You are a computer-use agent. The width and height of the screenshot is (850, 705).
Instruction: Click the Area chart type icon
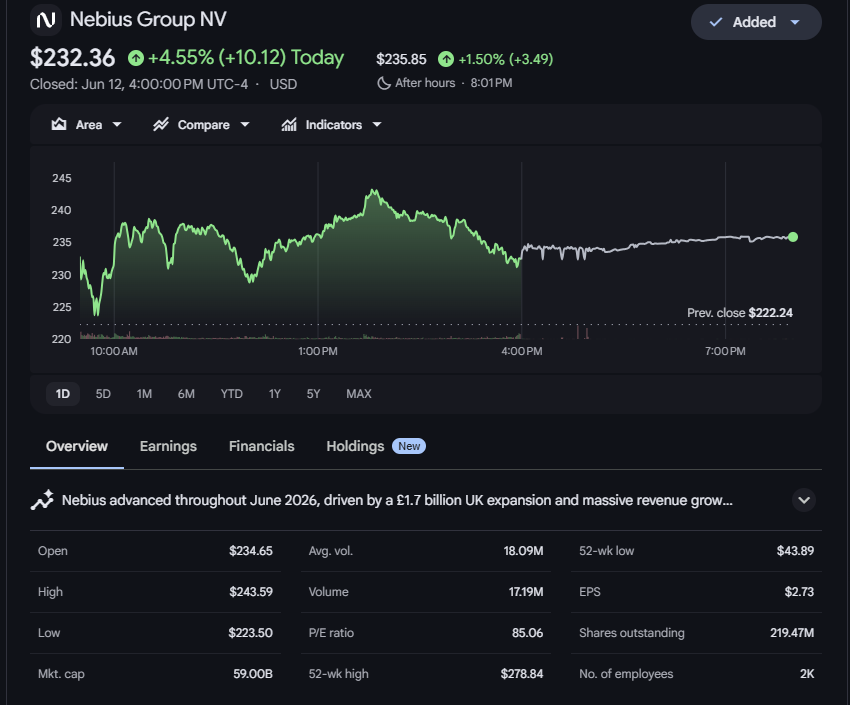59,125
